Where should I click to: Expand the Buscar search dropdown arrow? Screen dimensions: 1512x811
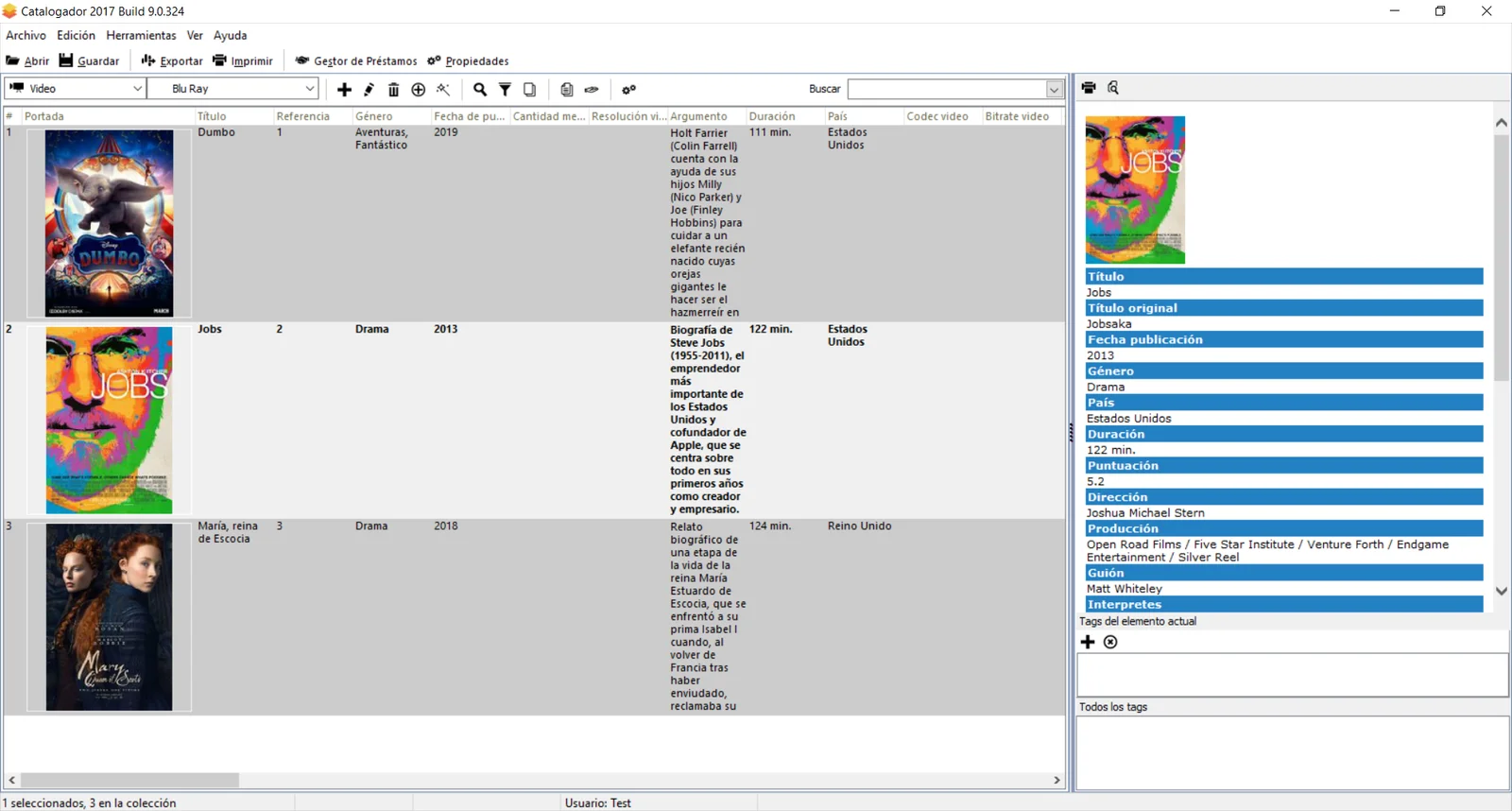1054,89
